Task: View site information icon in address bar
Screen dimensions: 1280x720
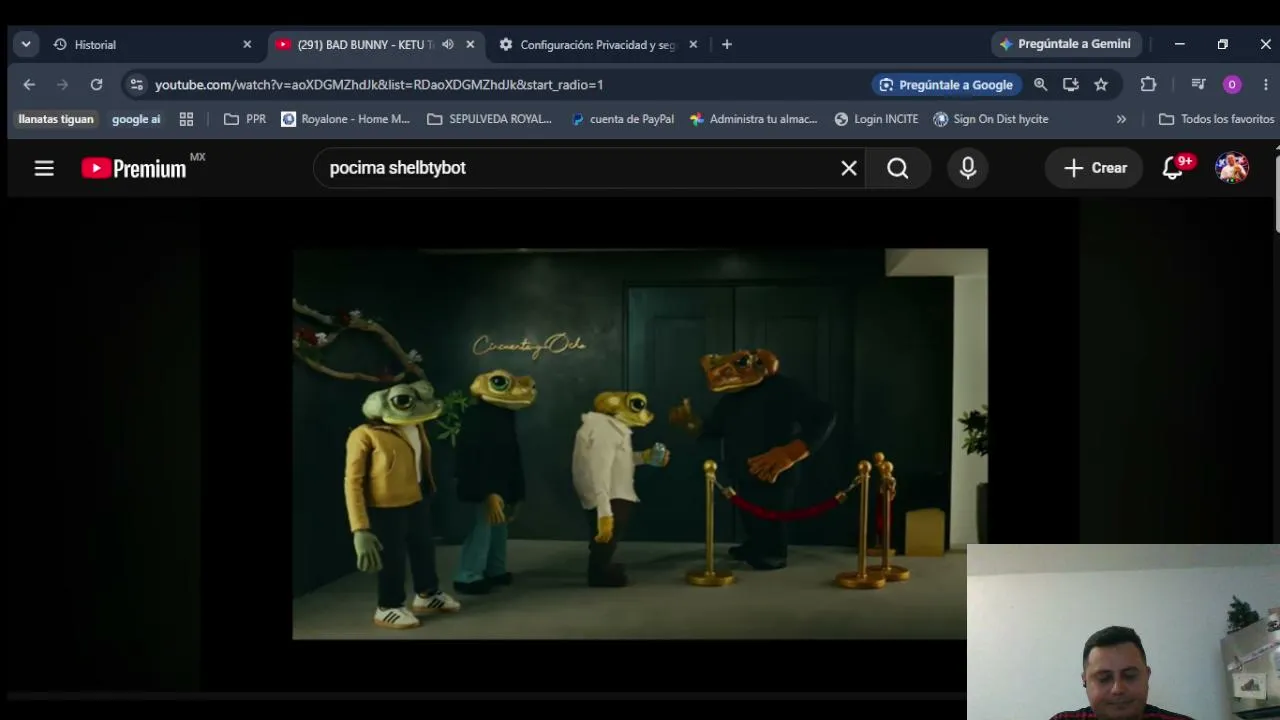Action: [x=137, y=85]
